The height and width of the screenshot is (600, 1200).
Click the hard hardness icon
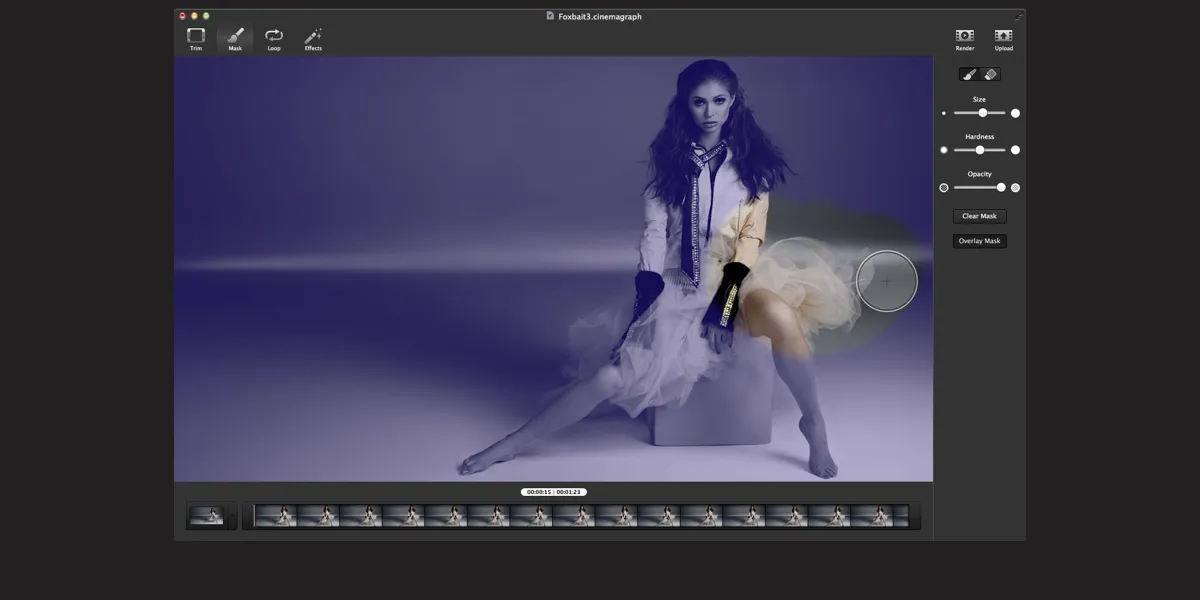tap(1015, 150)
